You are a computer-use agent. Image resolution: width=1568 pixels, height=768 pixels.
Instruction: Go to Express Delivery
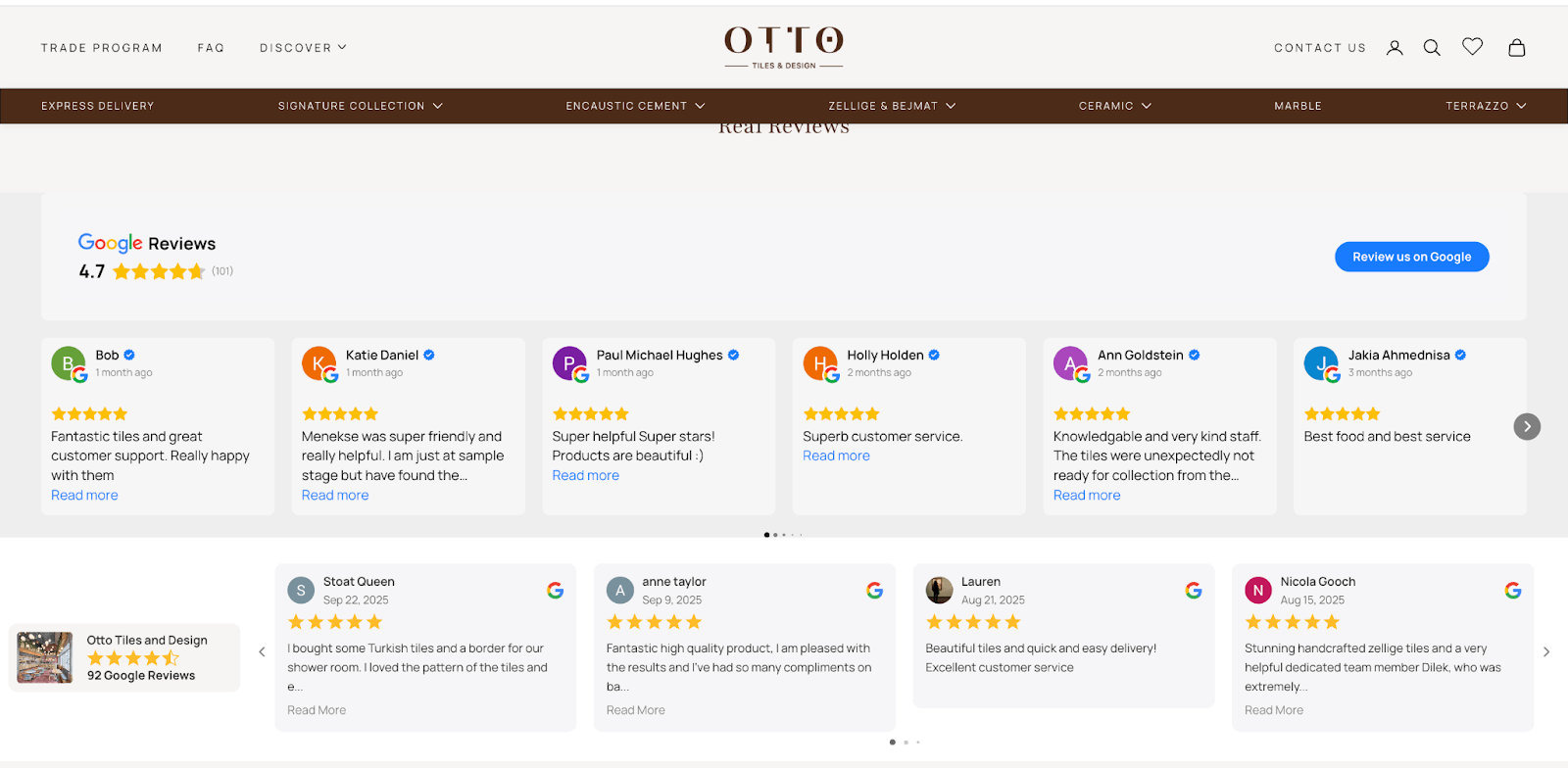(98, 106)
